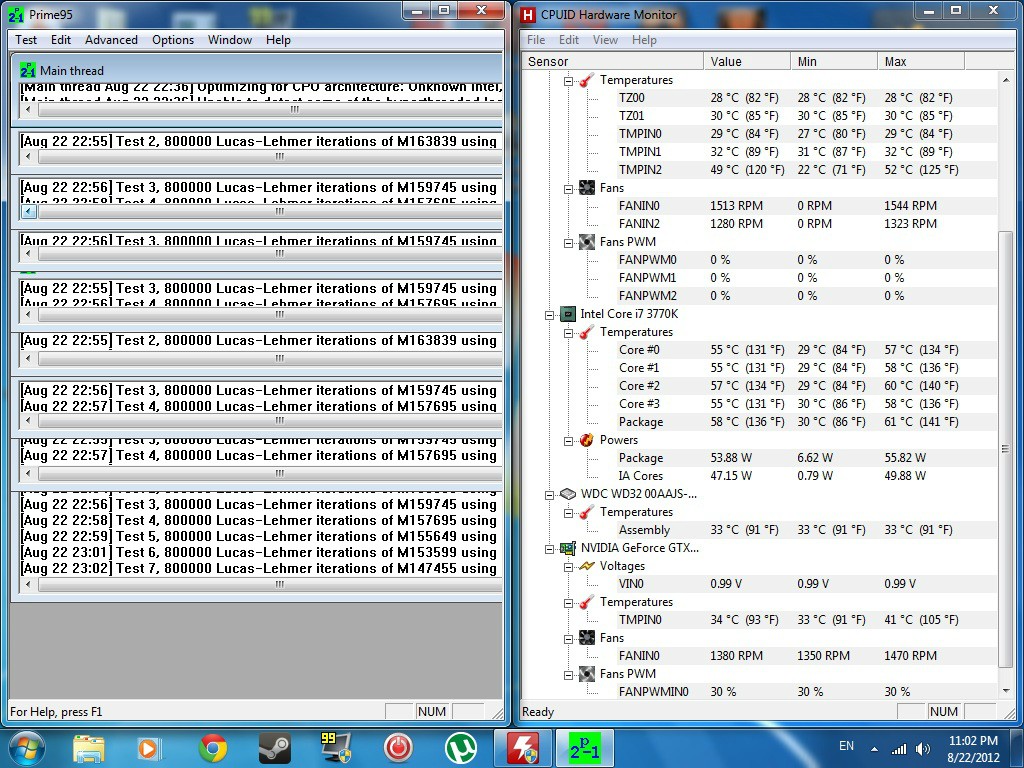Open the clock showing 11:02 PM
1024x768 pixels.
973,749
